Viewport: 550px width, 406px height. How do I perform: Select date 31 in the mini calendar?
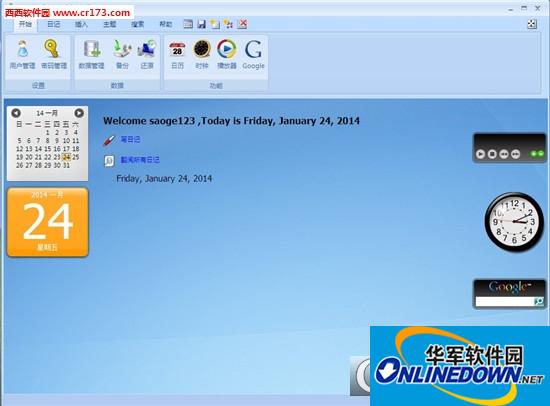pos(66,165)
